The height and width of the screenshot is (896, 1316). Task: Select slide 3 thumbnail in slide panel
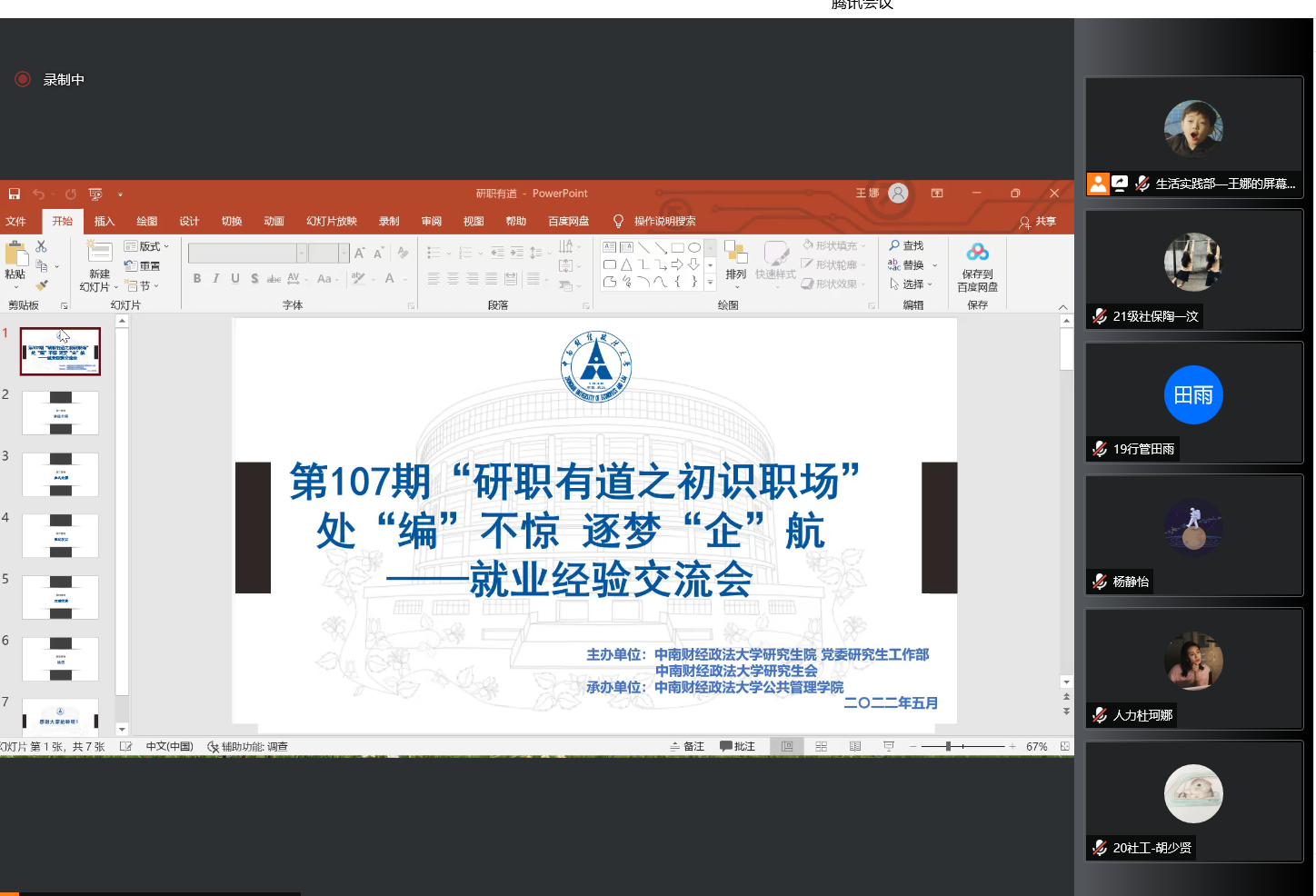(x=60, y=473)
